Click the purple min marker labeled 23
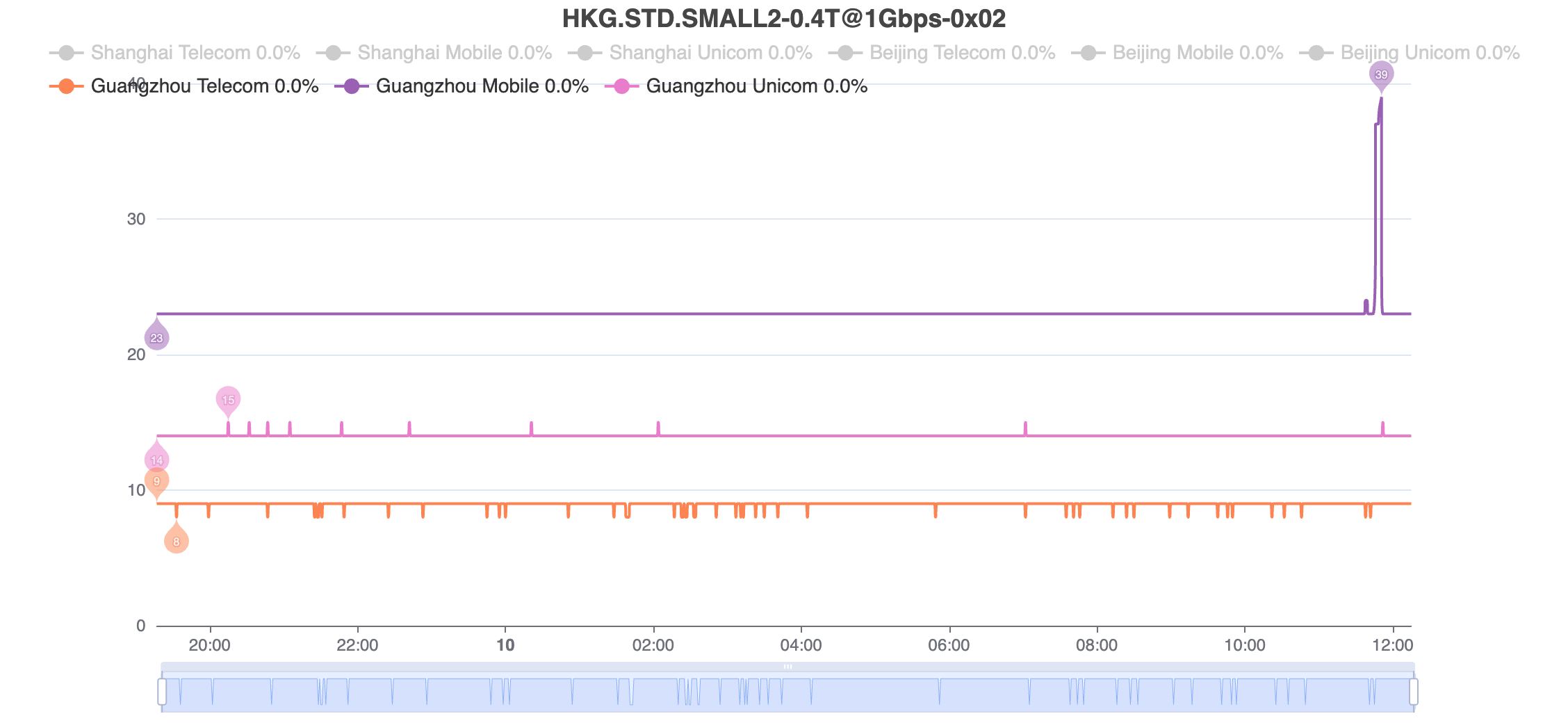Image resolution: width=1568 pixels, height=723 pixels. (156, 337)
